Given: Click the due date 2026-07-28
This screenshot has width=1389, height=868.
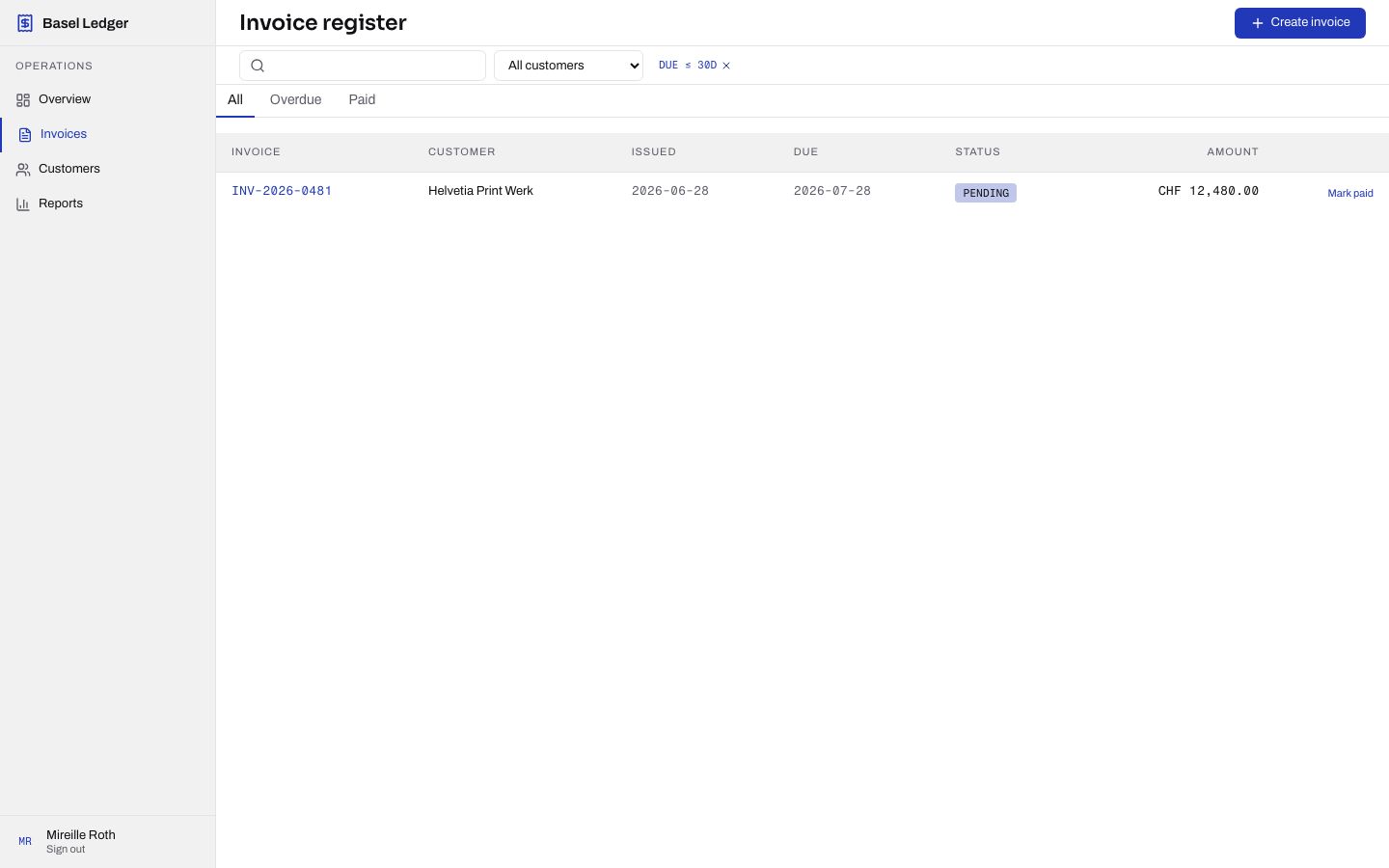Looking at the screenshot, I should click(x=832, y=191).
